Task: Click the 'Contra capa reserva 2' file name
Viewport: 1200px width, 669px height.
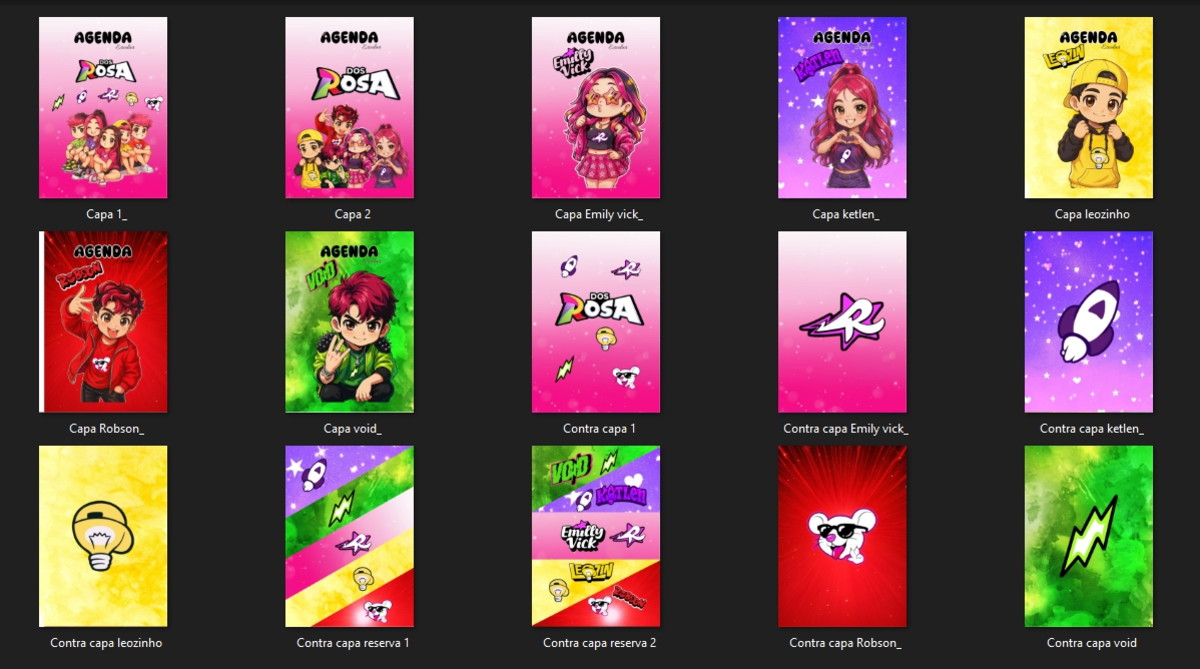Action: pos(600,643)
